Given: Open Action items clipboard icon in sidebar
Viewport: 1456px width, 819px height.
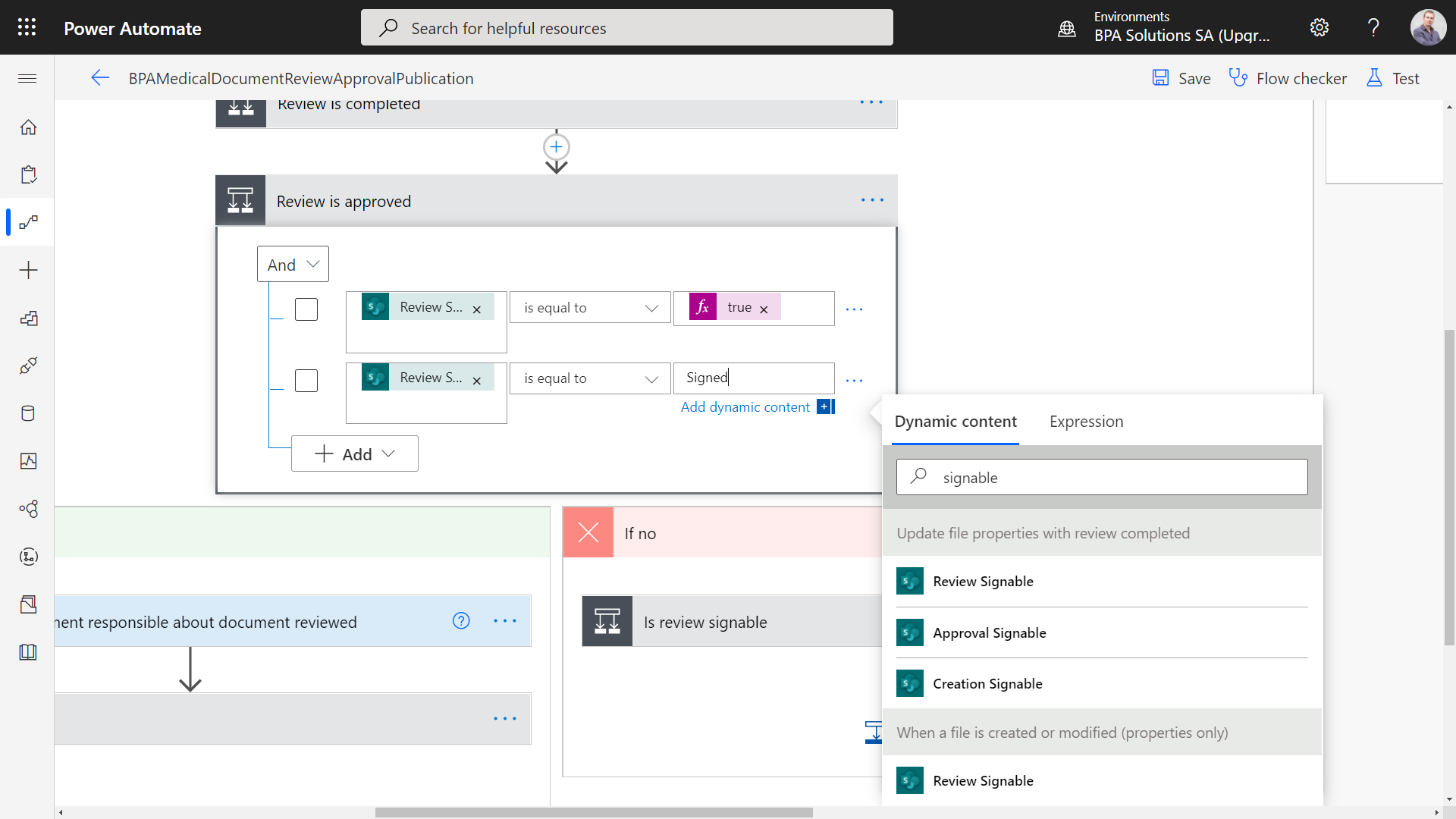Looking at the screenshot, I should point(28,174).
